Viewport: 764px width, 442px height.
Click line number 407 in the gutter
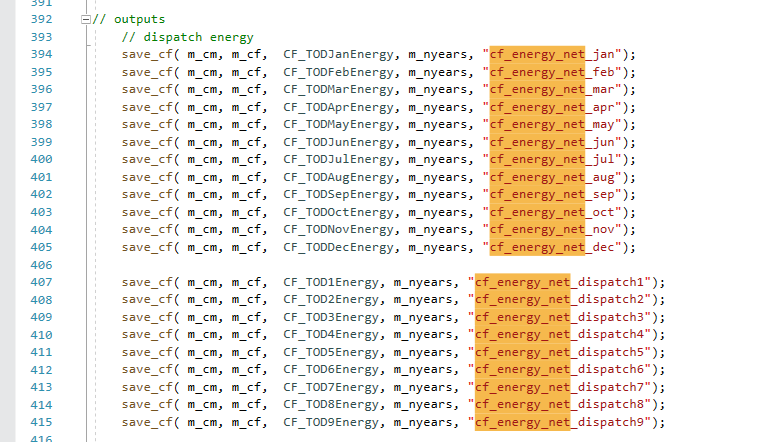pos(41,282)
